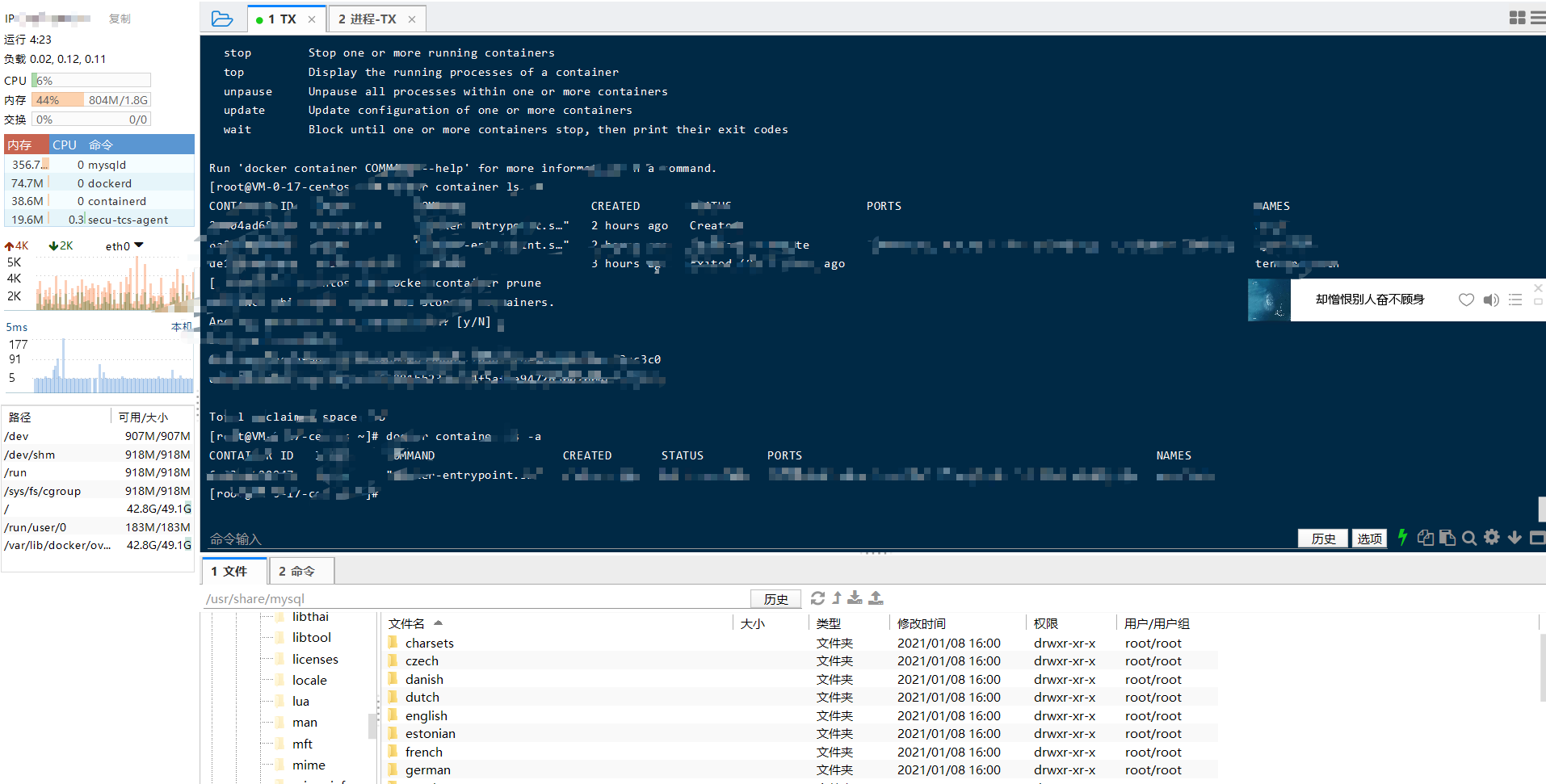Sort files by 用户/用户组 column

[x=1157, y=623]
